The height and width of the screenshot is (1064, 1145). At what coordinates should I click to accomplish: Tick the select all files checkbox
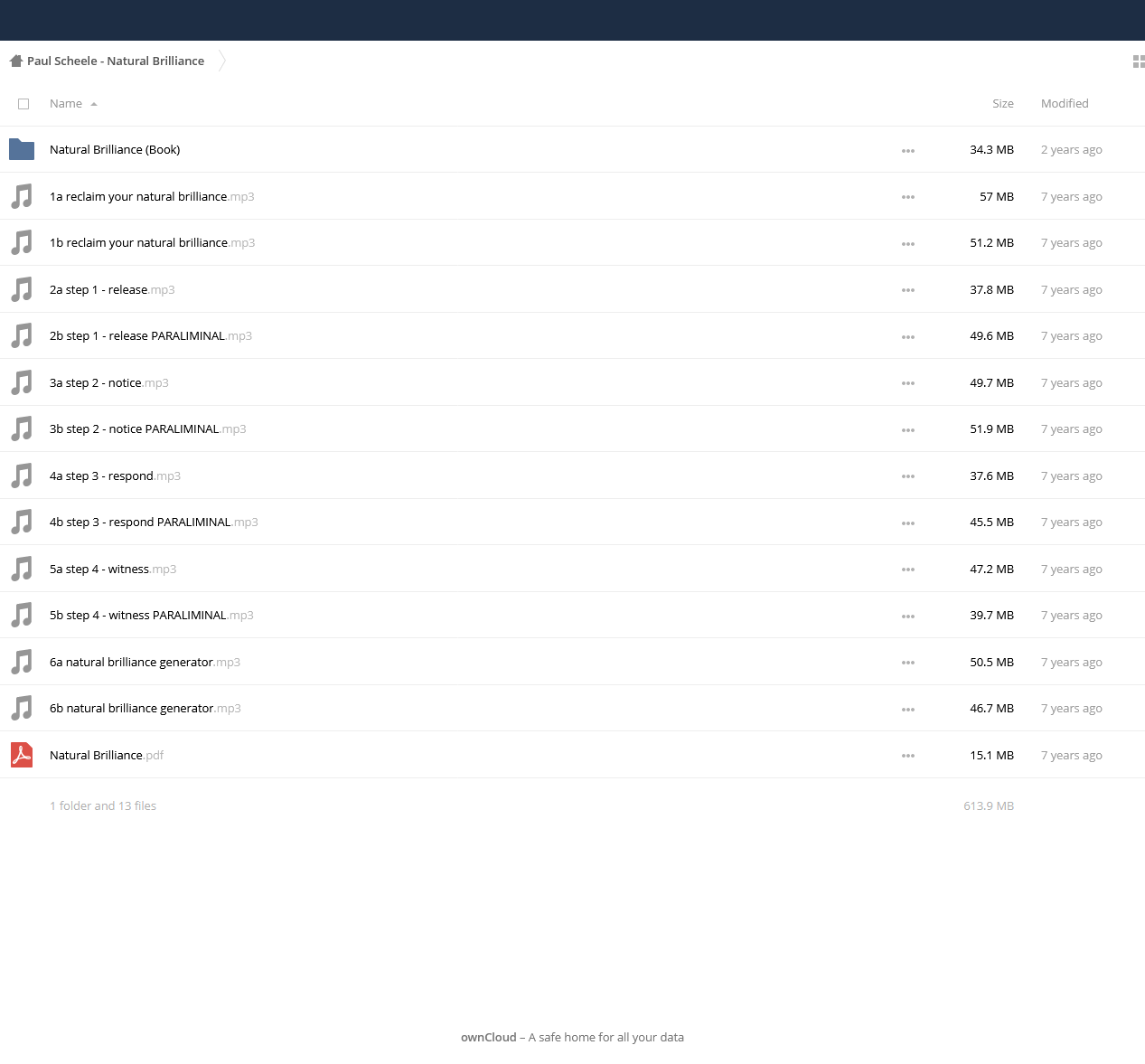(x=23, y=104)
